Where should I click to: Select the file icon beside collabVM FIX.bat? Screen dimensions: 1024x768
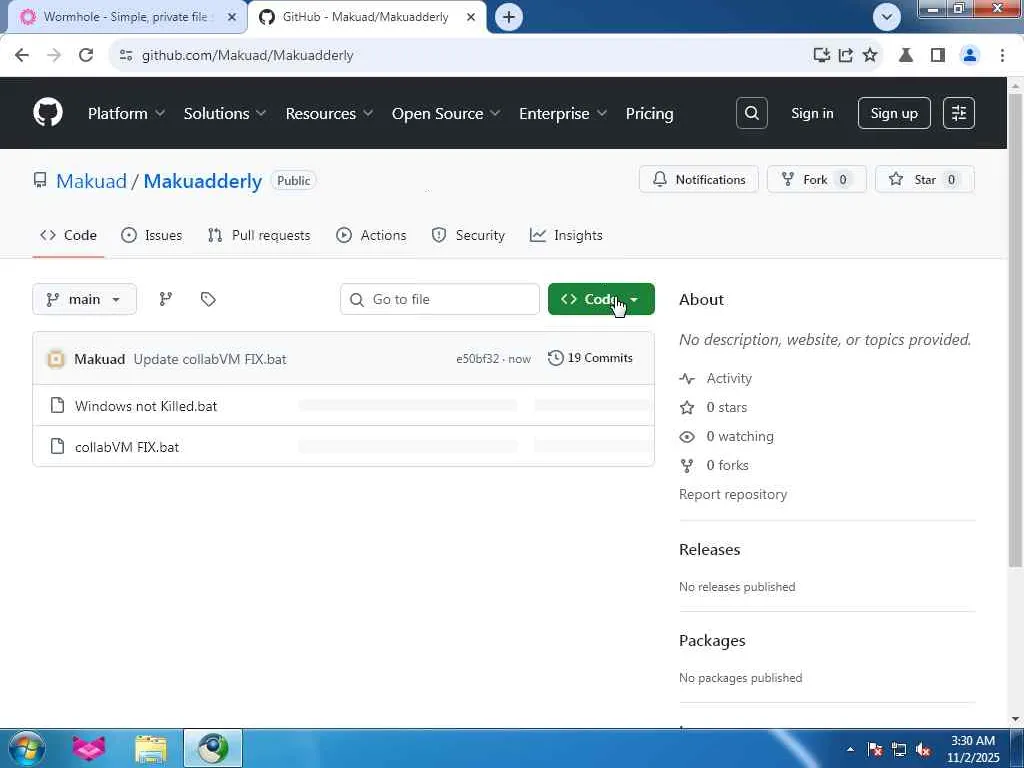pos(57,447)
